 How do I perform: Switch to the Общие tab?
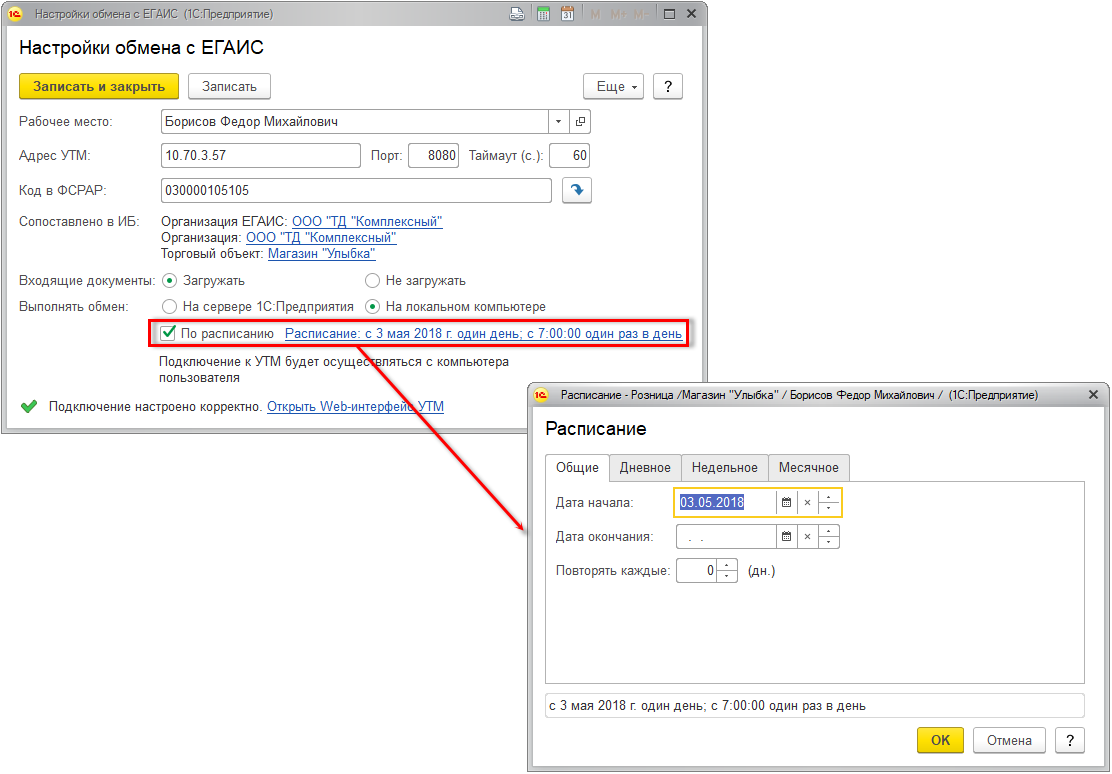point(577,468)
